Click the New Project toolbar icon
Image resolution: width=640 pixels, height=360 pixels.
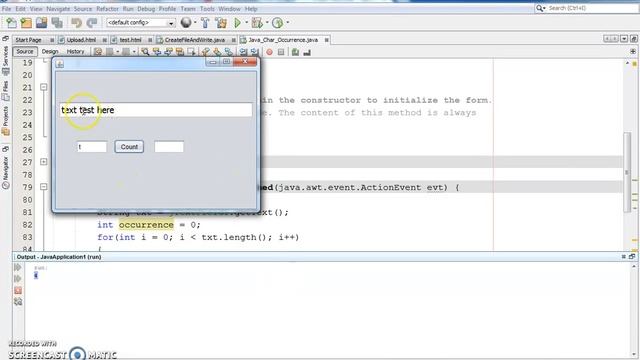26,23
